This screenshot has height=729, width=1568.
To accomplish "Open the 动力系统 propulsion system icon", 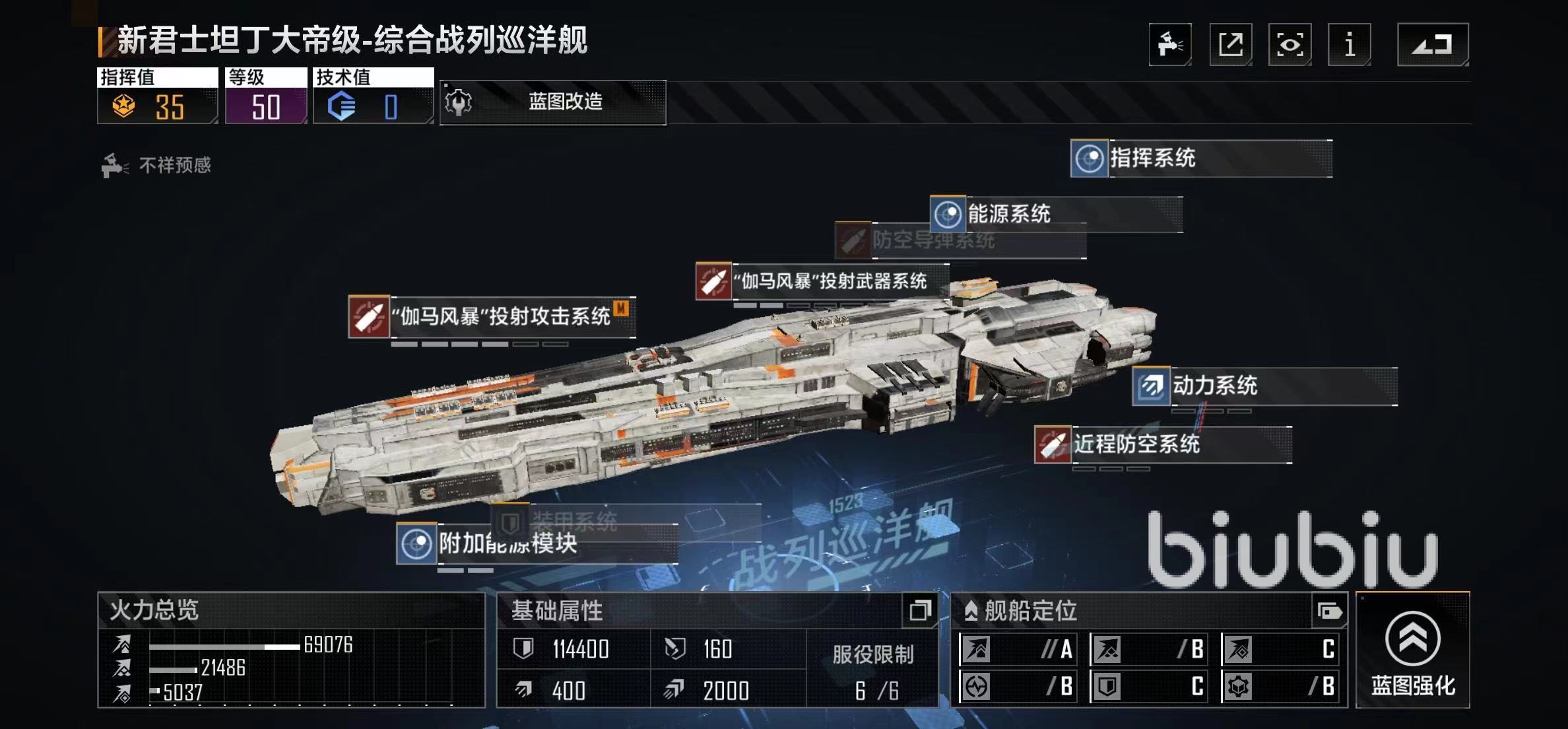I will click(1152, 386).
